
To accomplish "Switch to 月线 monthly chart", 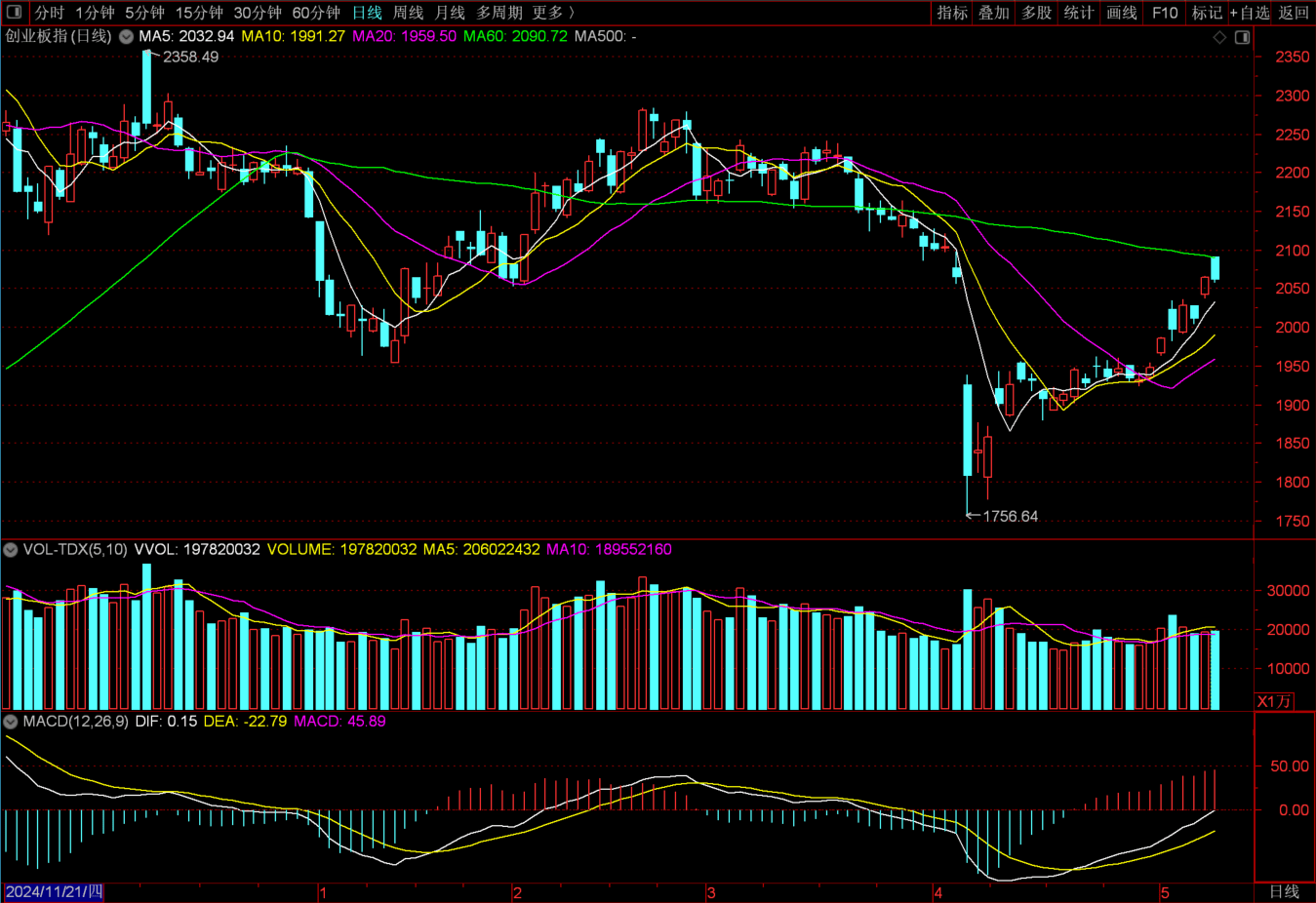I will tap(450, 13).
